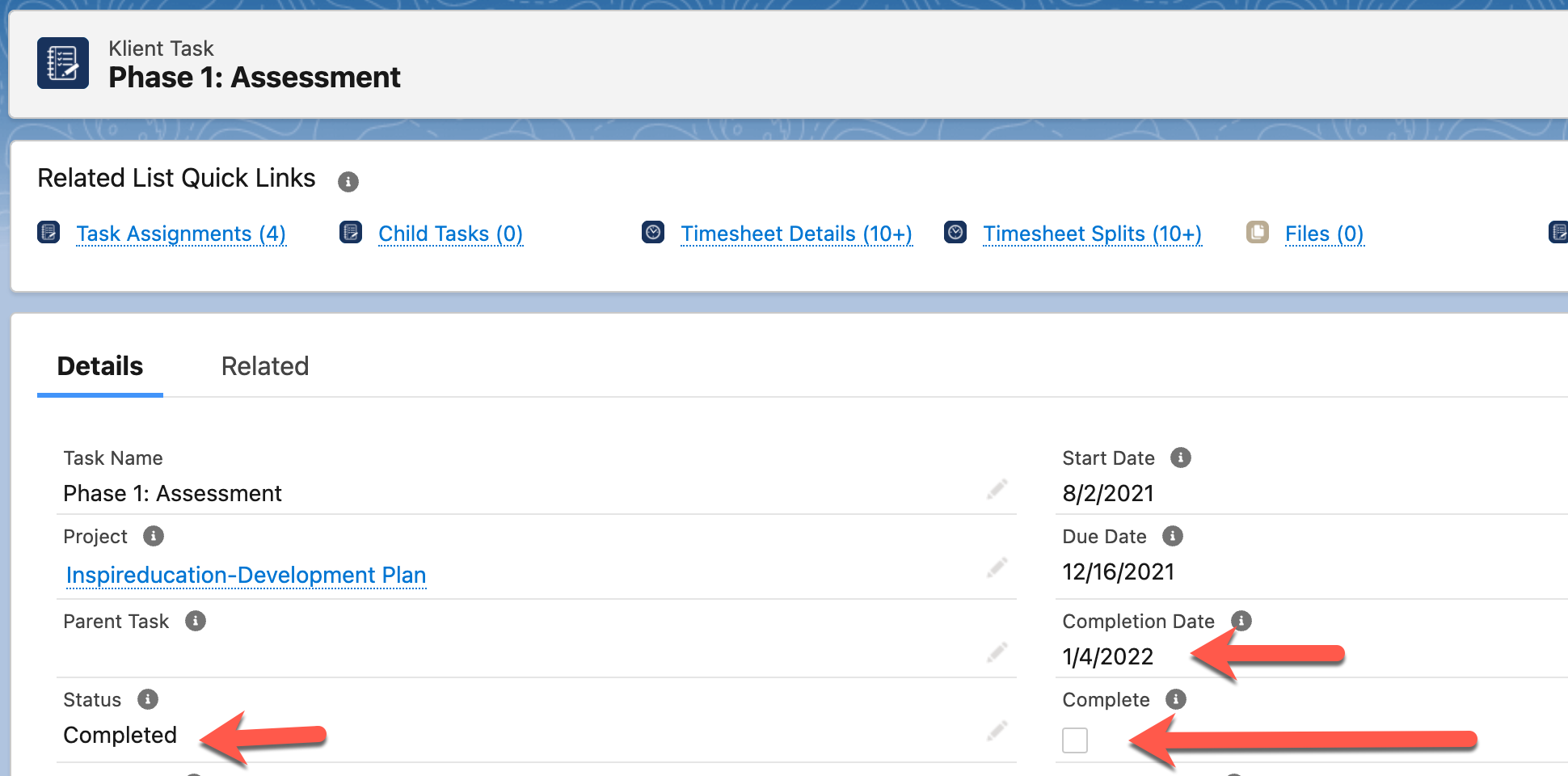The width and height of the screenshot is (1568, 776).
Task: Toggle the Complete checkbox
Action: coord(1074,740)
